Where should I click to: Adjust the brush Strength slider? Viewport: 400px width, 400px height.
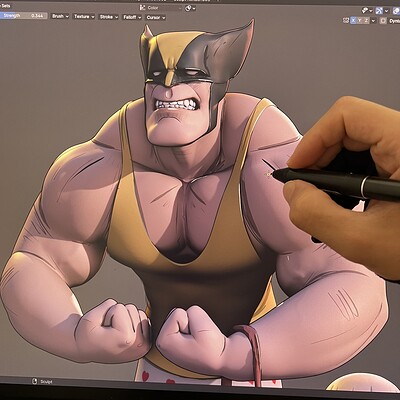tap(23, 16)
